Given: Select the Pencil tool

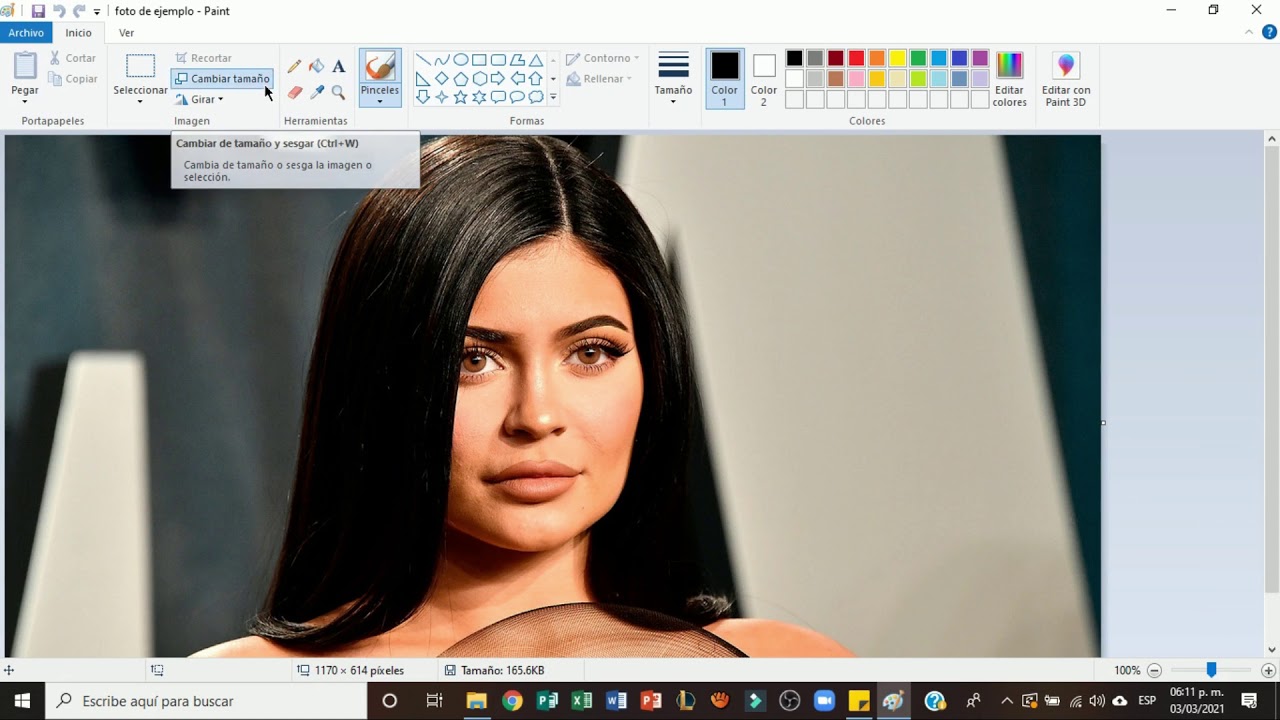Looking at the screenshot, I should [x=294, y=66].
